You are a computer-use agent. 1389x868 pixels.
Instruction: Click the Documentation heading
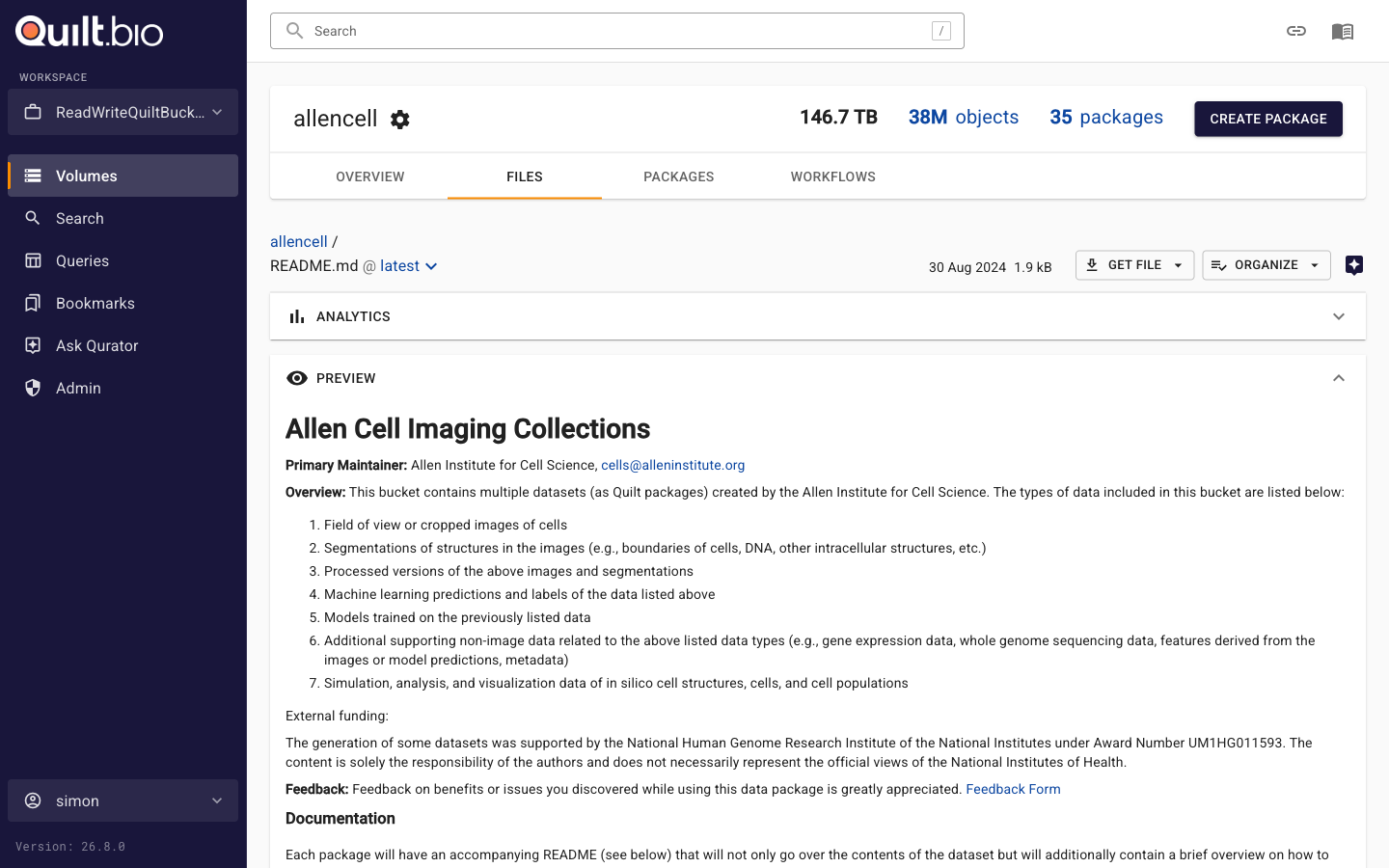pos(340,818)
